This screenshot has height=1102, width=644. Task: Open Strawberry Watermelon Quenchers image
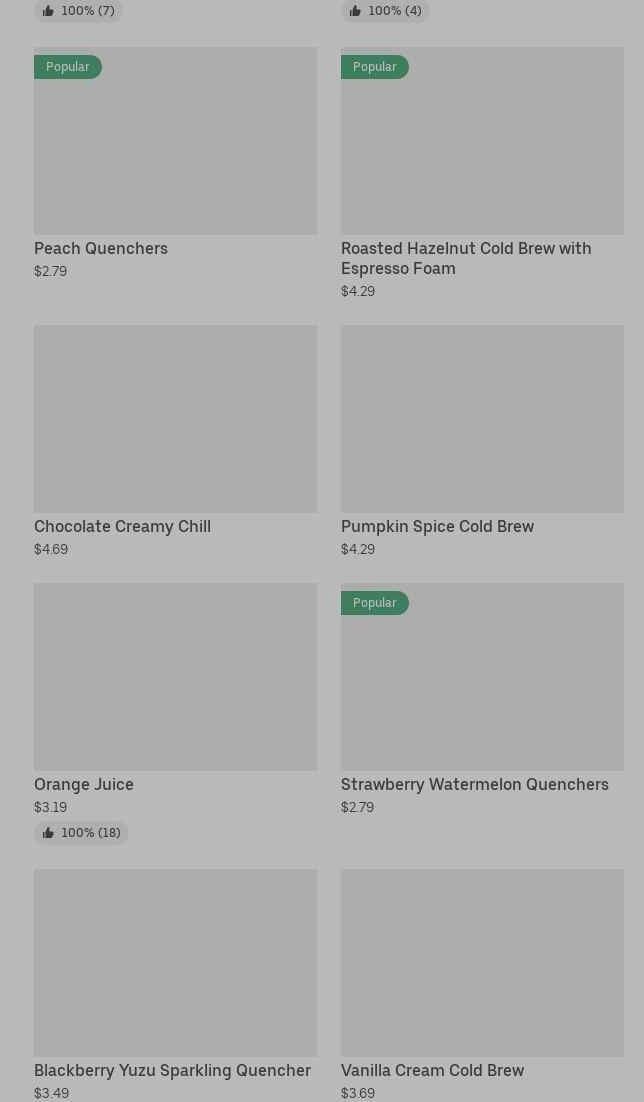pyautogui.click(x=482, y=676)
